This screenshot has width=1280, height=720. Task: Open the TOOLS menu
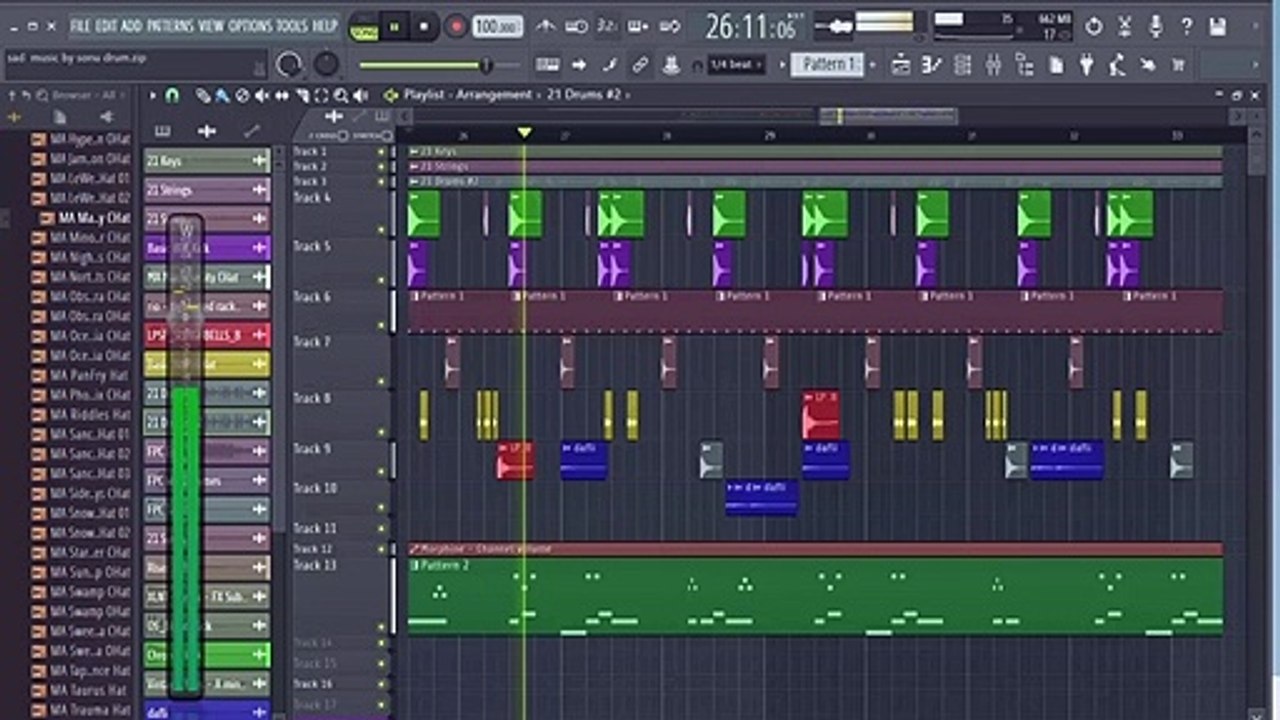pos(292,26)
